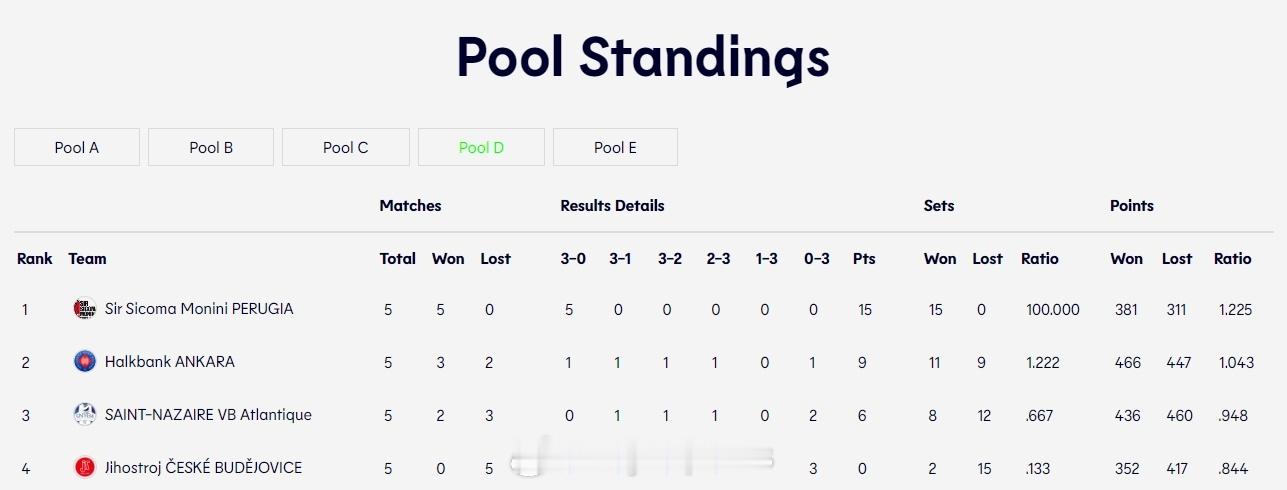The width and height of the screenshot is (1287, 490).
Task: Open the Halkbank ANKARA team link
Action: (x=170, y=361)
